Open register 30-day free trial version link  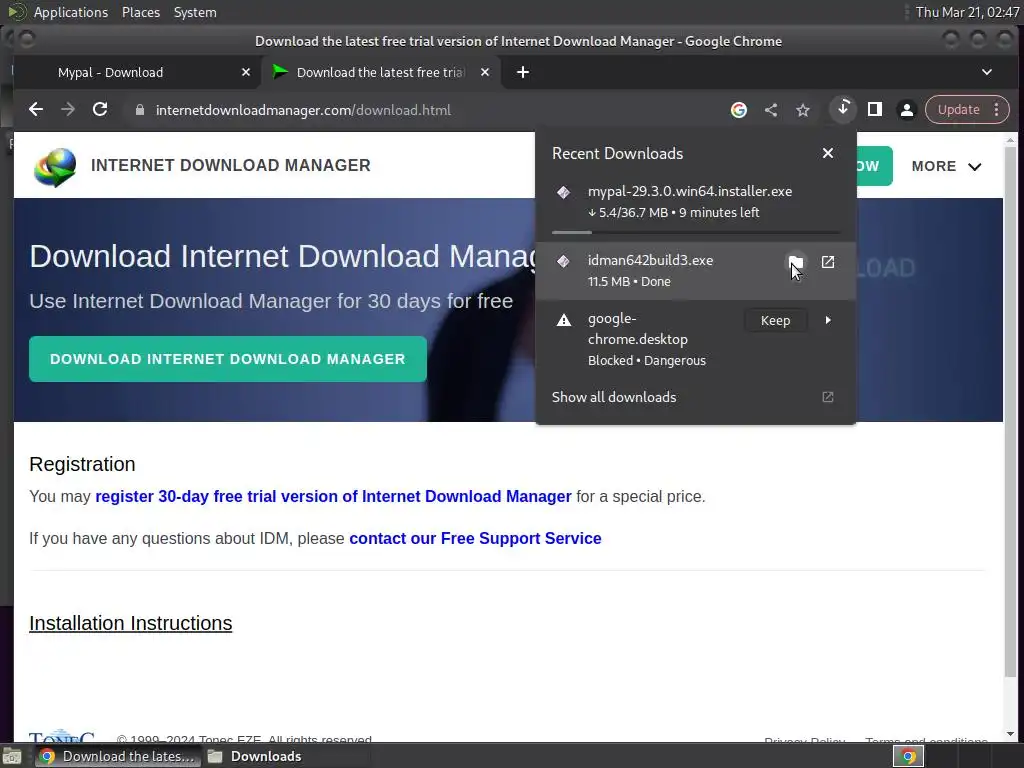333,496
